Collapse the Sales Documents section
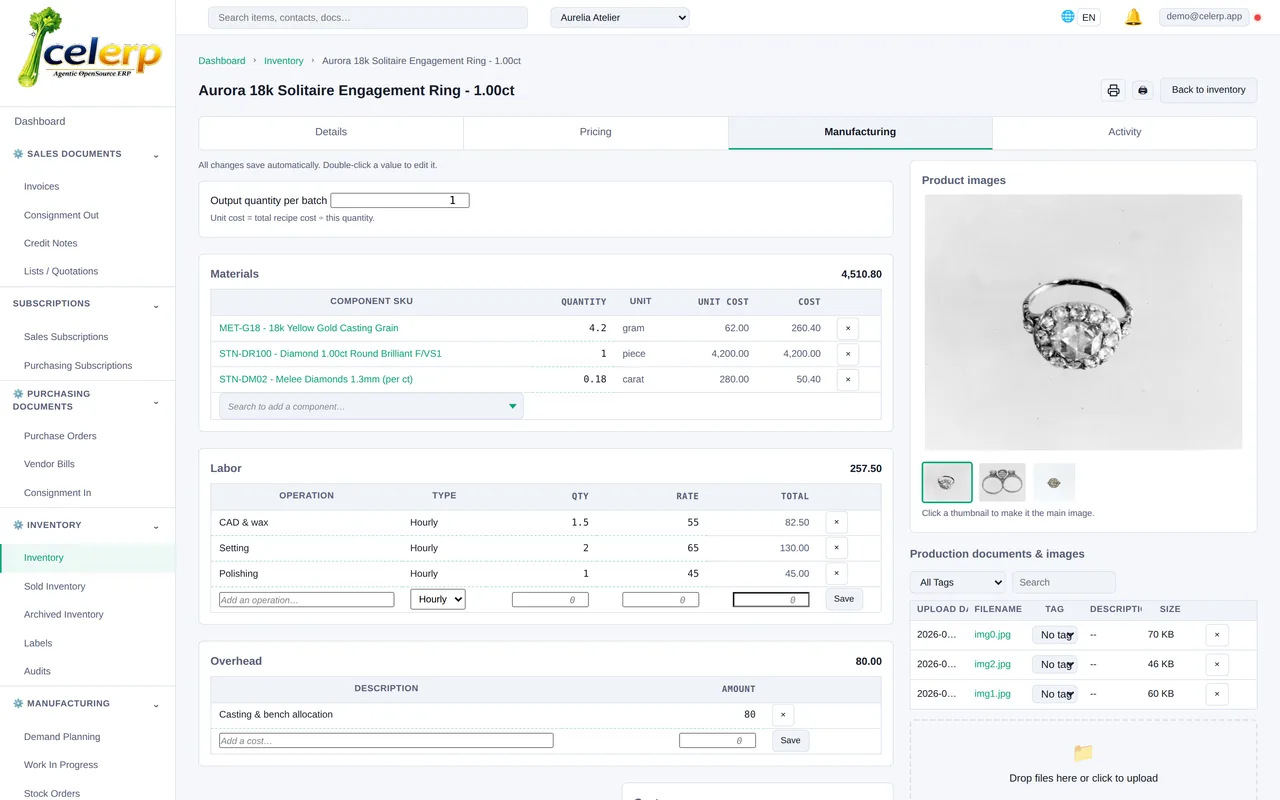 [156, 155]
